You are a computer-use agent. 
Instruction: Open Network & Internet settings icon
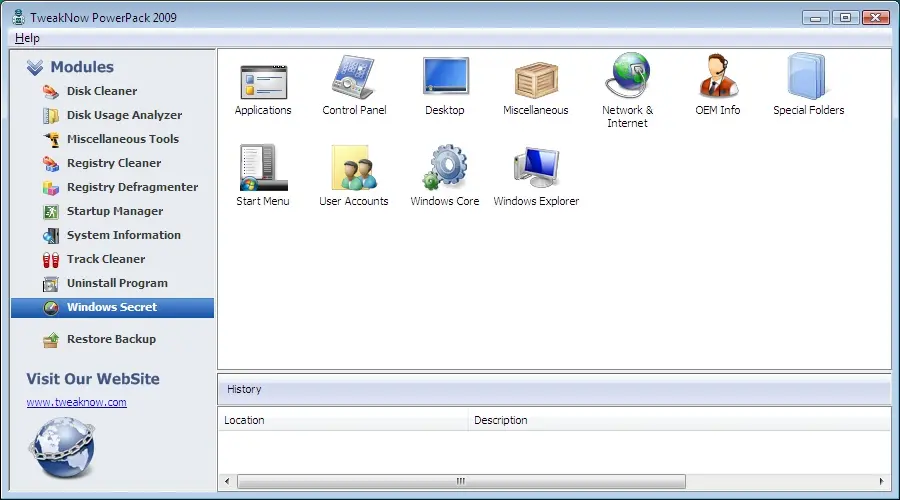coord(627,78)
